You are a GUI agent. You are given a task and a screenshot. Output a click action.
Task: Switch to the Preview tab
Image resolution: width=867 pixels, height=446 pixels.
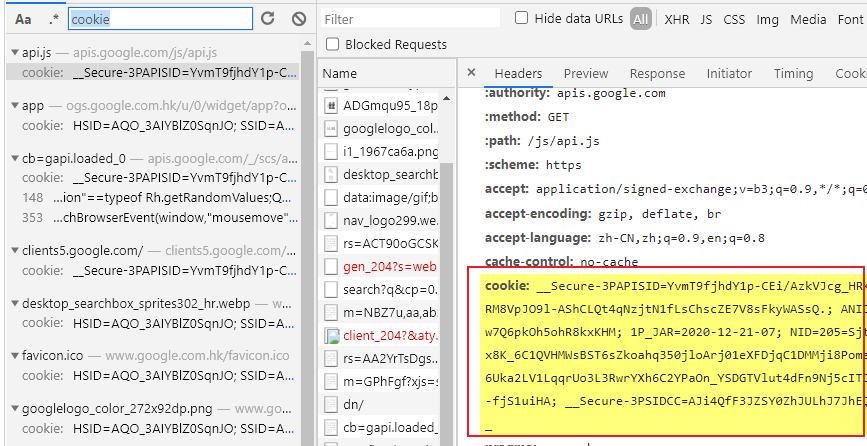tap(586, 74)
